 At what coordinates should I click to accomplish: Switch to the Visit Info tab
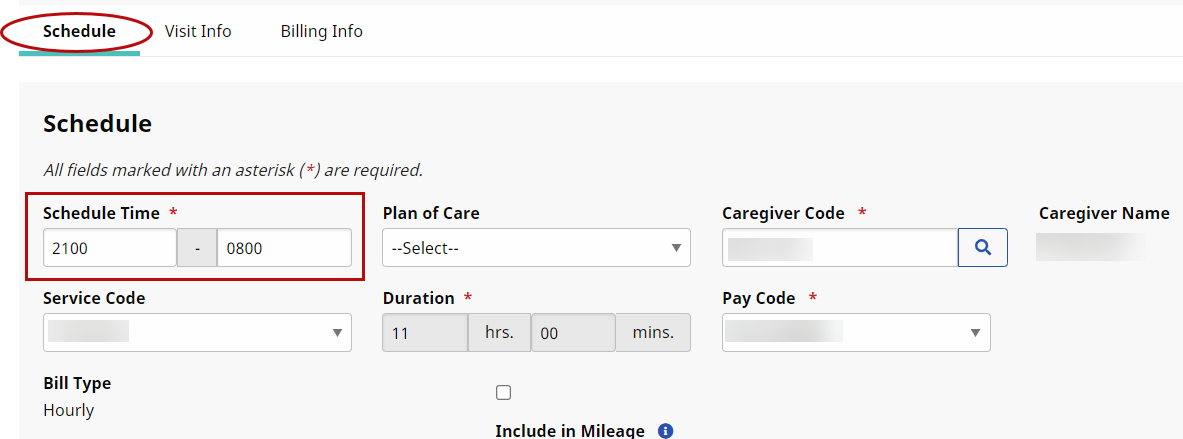pos(198,32)
